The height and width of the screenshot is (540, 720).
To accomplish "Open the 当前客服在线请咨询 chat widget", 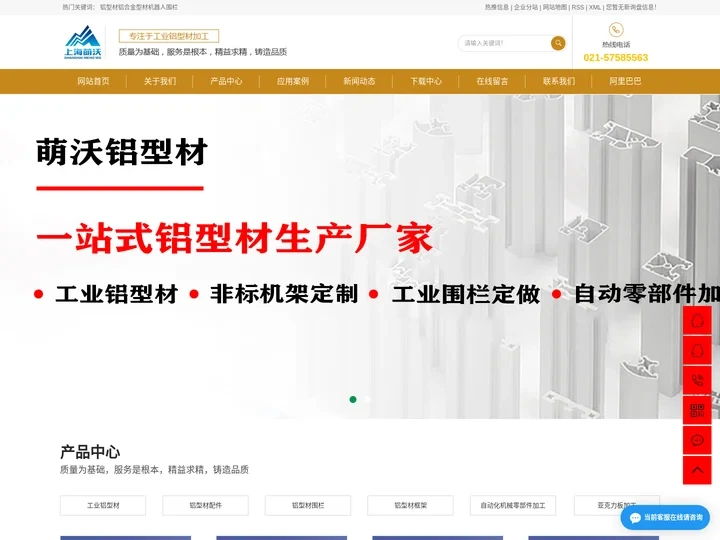I will tap(665, 518).
